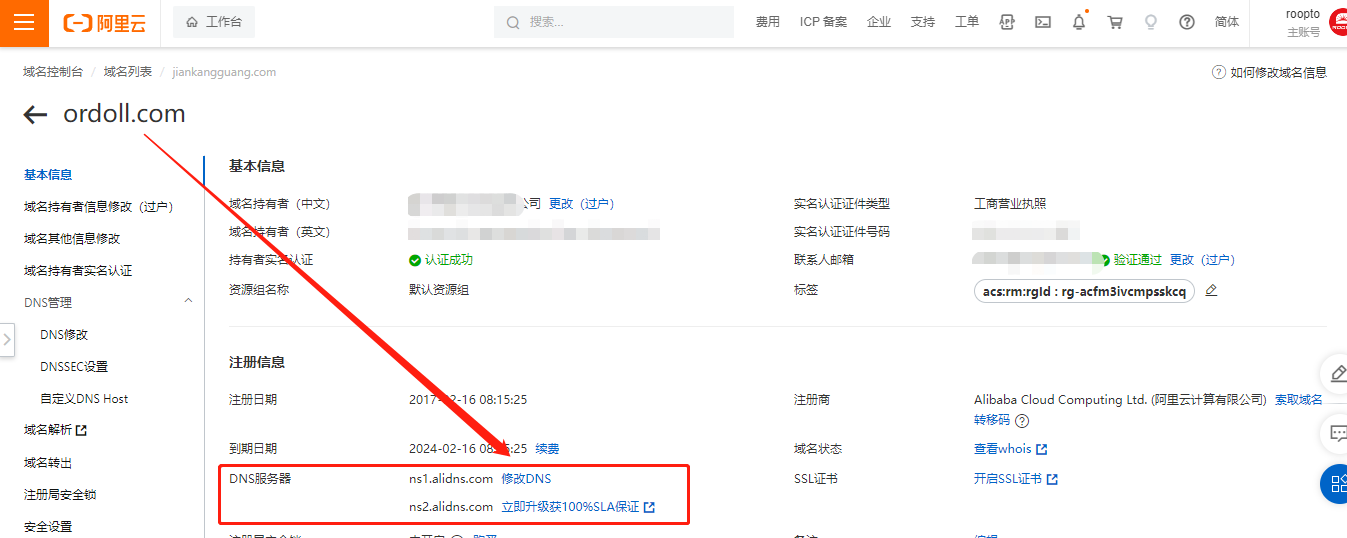Click the roopto user avatar
This screenshot has height=538, width=1347.
(x=1338, y=22)
